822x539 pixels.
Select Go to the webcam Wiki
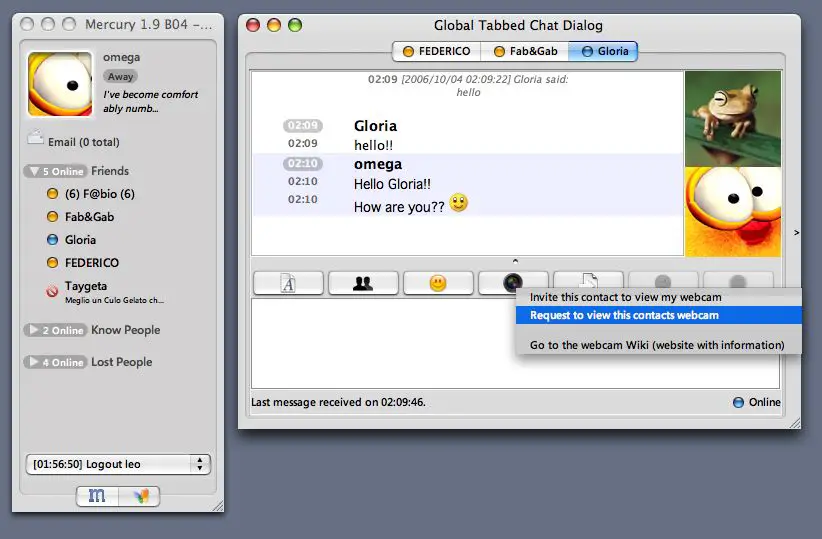656,345
